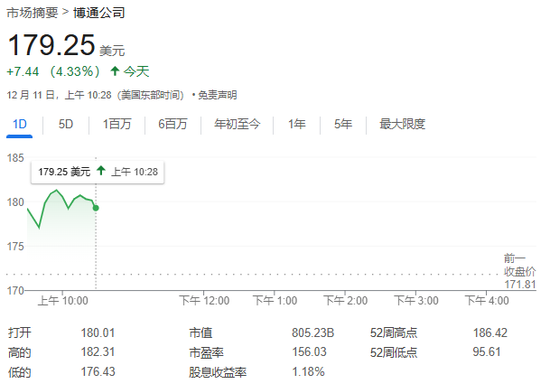Viewport: 550px width, 384px height.
Task: Show the 1年 chart range
Action: click(x=297, y=124)
